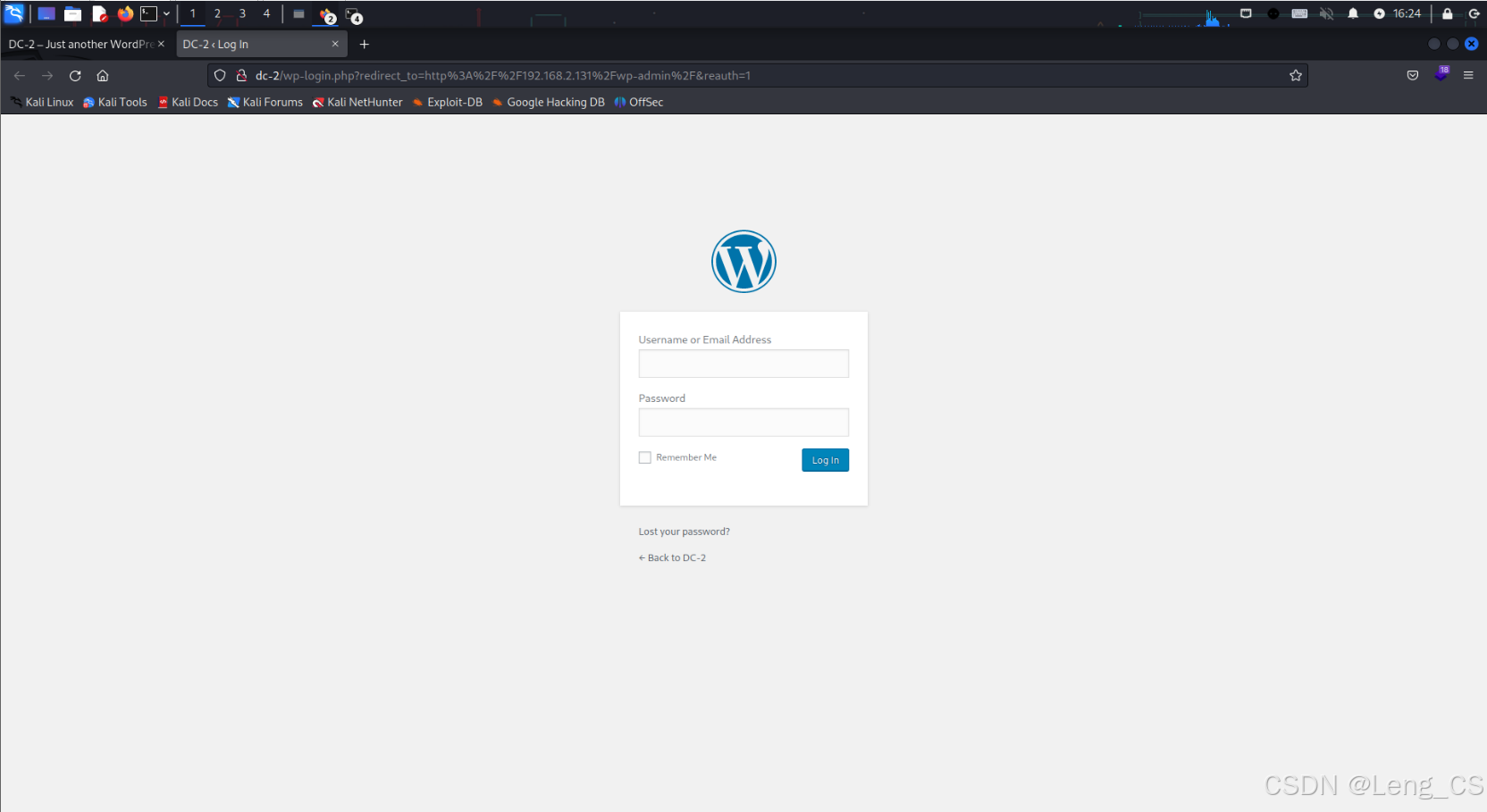Click the URL address bar
Image resolution: width=1487 pixels, height=812 pixels.
tap(758, 76)
